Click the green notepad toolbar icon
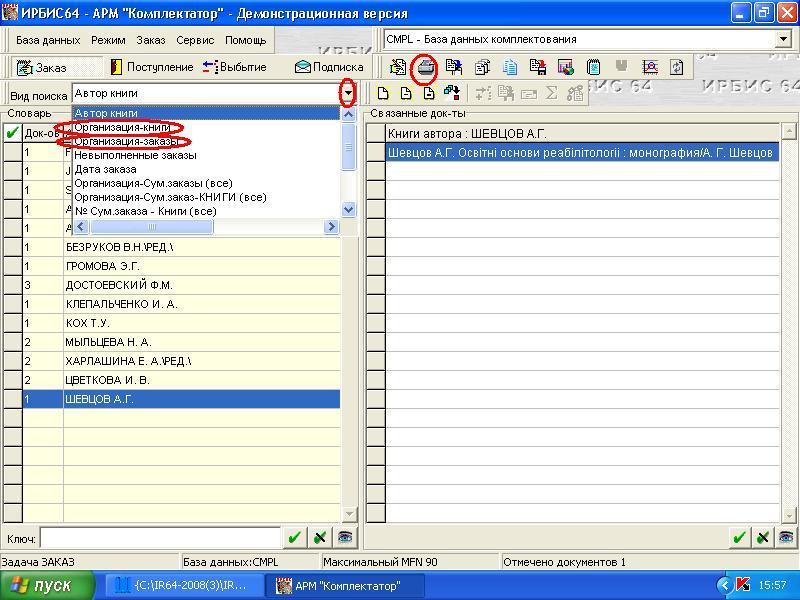 click(x=594, y=67)
